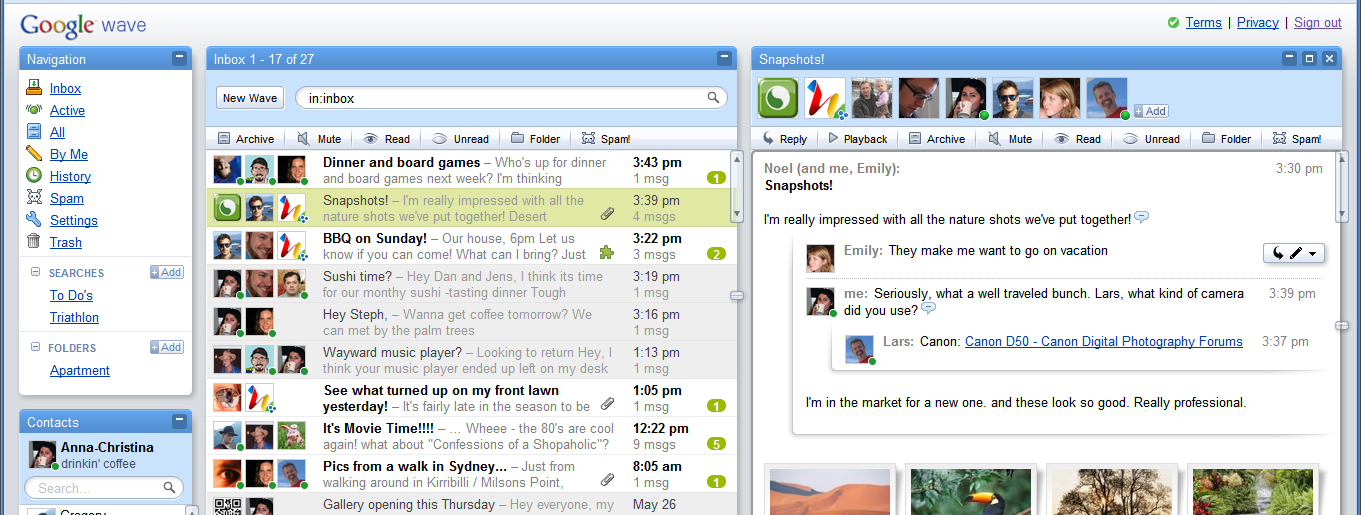Click the inbox list scrollbar down arrow

click(738, 215)
